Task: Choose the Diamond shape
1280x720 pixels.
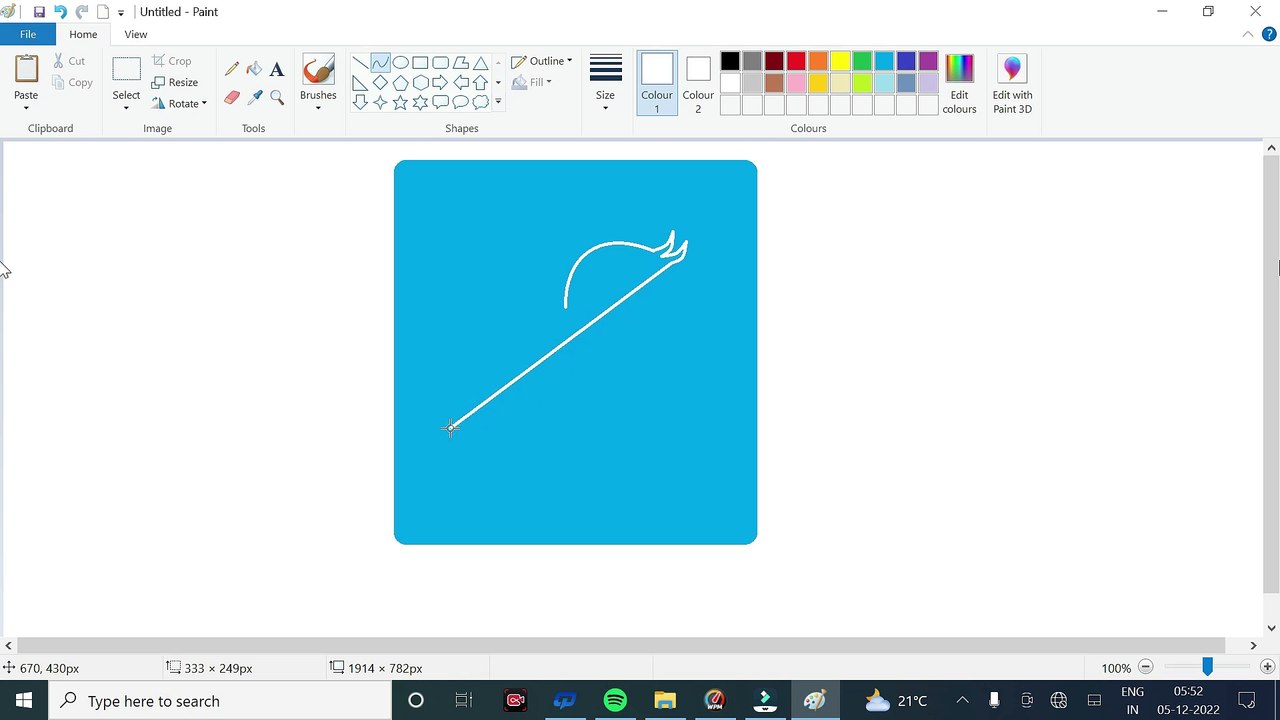Action: click(x=380, y=82)
